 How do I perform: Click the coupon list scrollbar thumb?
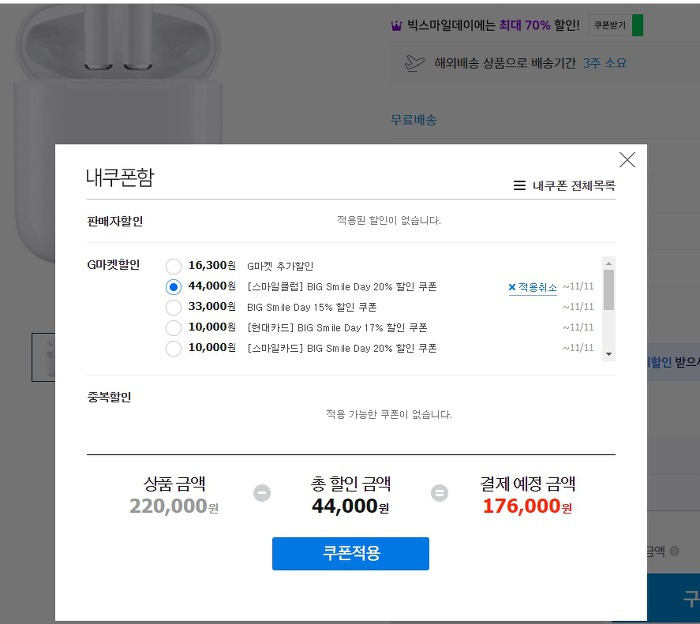[608, 290]
